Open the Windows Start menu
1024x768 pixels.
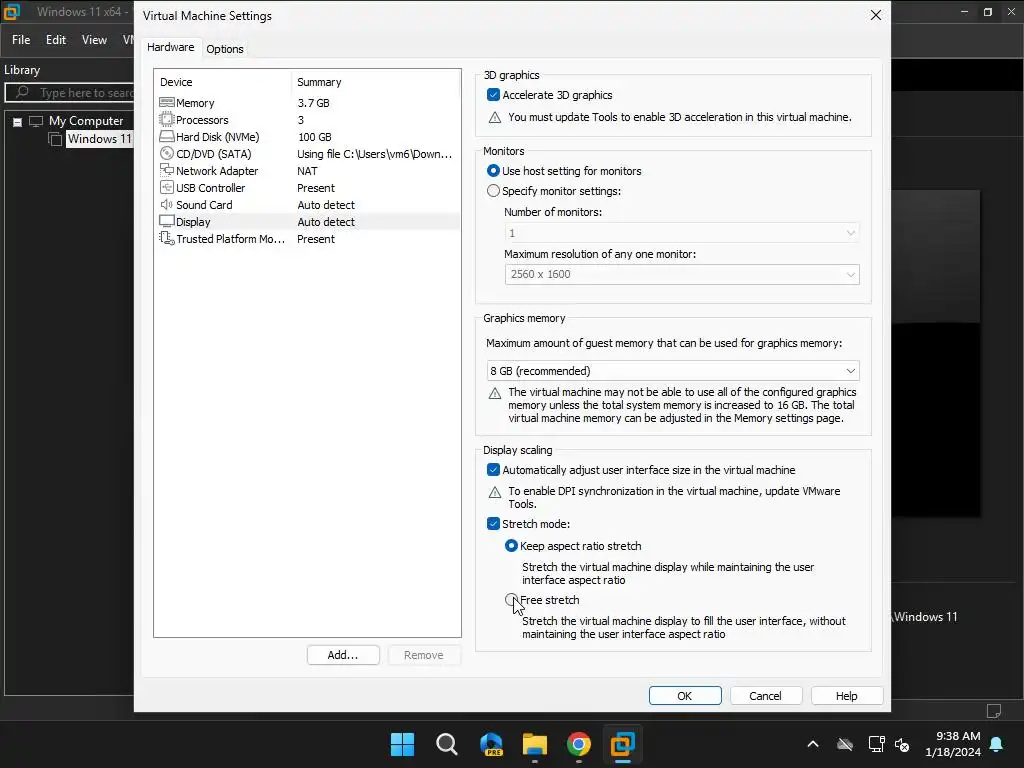[402, 744]
